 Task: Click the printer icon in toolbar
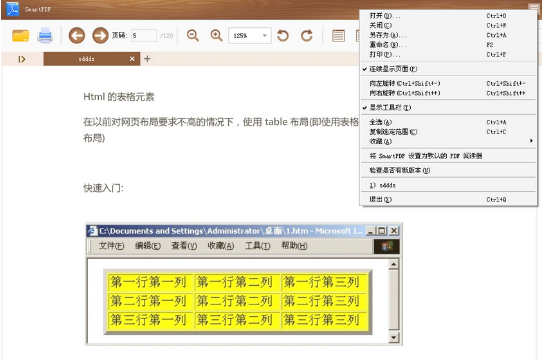point(45,35)
